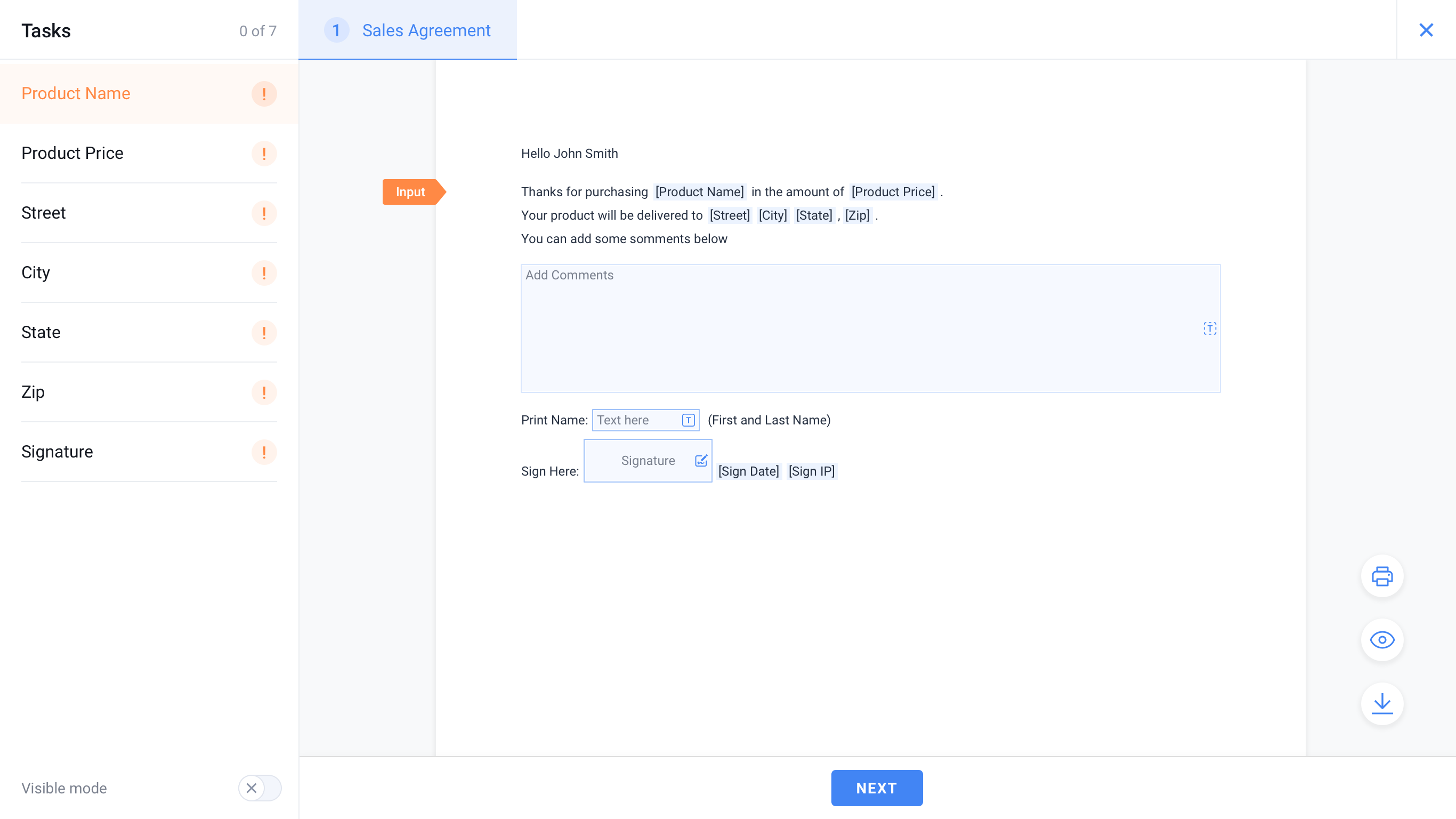This screenshot has width=1456, height=819.
Task: Click the orange Input arrow marker
Action: click(x=410, y=192)
